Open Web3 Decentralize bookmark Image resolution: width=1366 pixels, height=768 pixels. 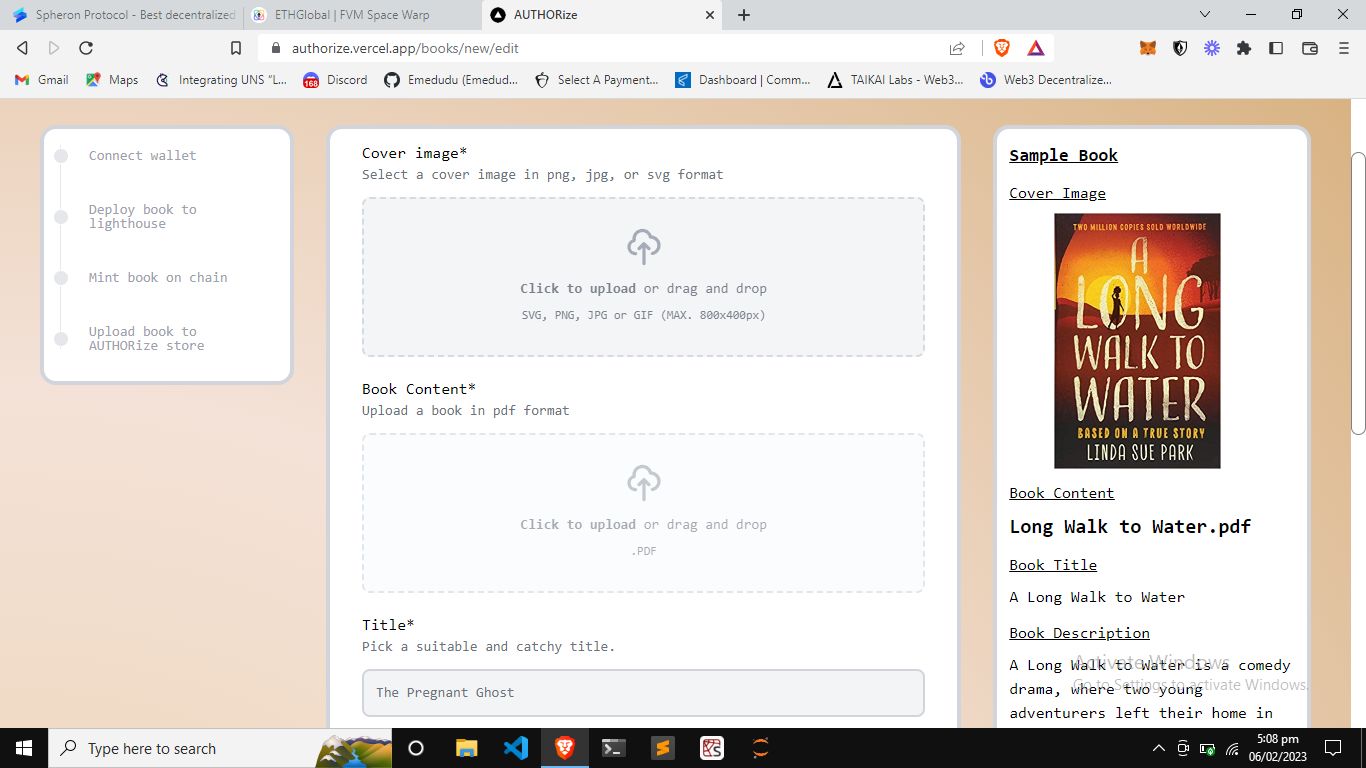point(1045,80)
